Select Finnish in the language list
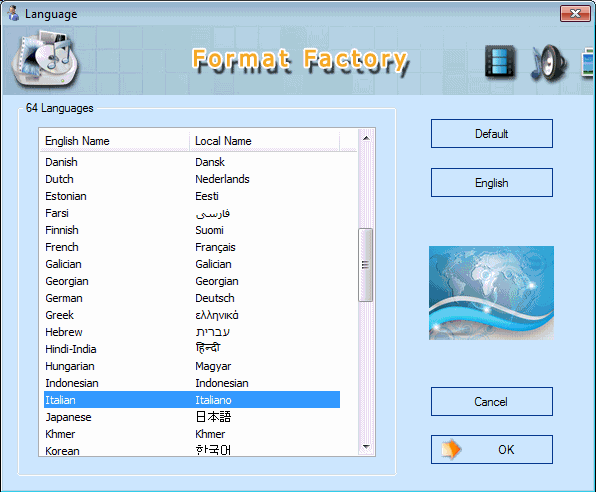 [x=62, y=230]
